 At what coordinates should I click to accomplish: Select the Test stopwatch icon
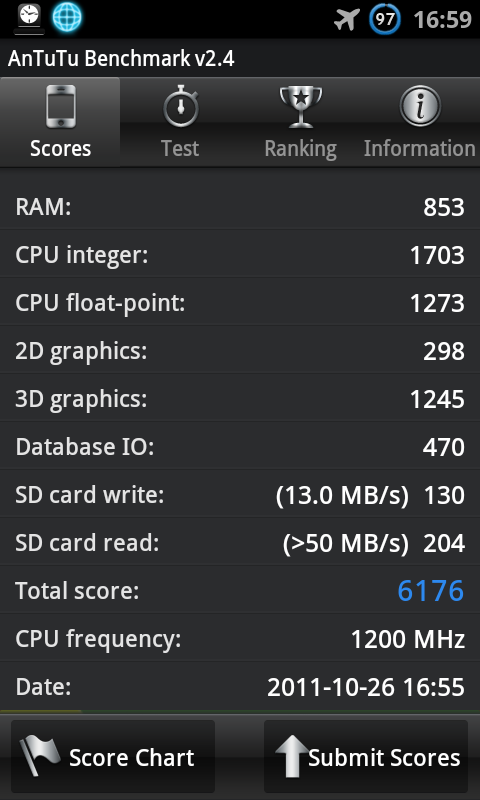tap(181, 107)
